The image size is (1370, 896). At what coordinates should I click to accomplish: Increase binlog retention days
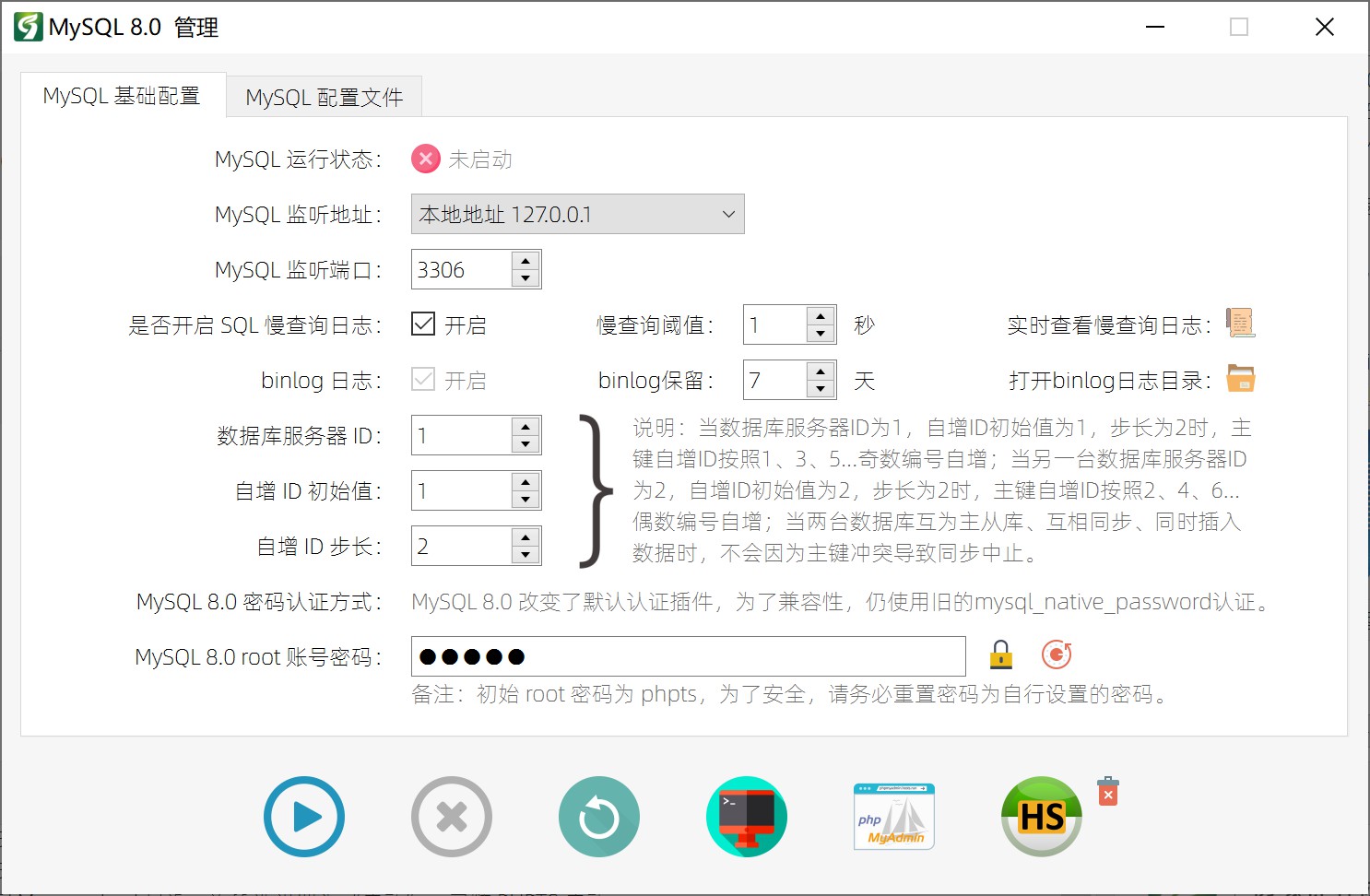pos(821,371)
